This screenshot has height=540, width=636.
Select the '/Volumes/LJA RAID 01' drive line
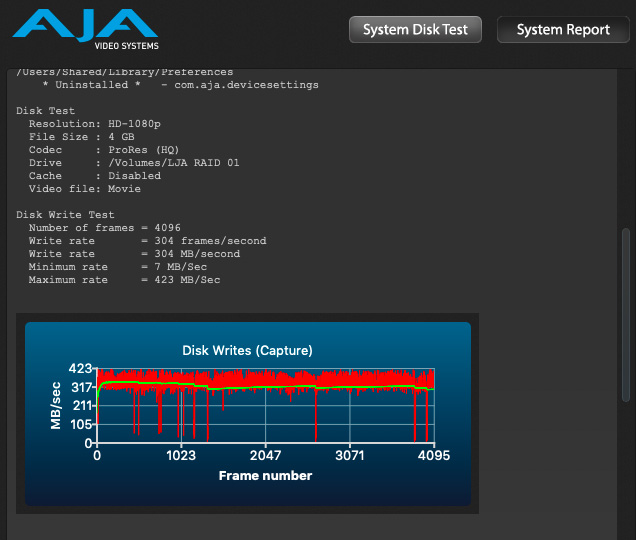click(134, 163)
